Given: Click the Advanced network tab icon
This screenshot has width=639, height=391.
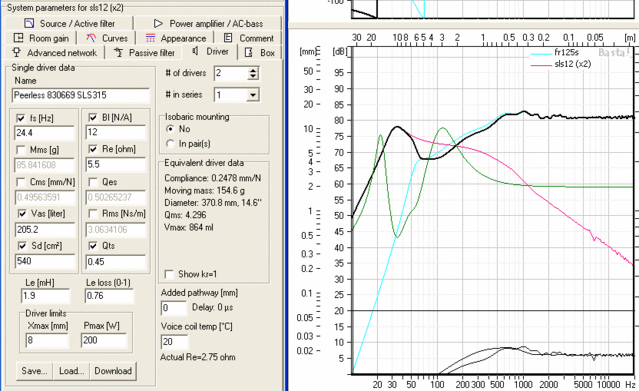Looking at the screenshot, I should click(x=17, y=52).
